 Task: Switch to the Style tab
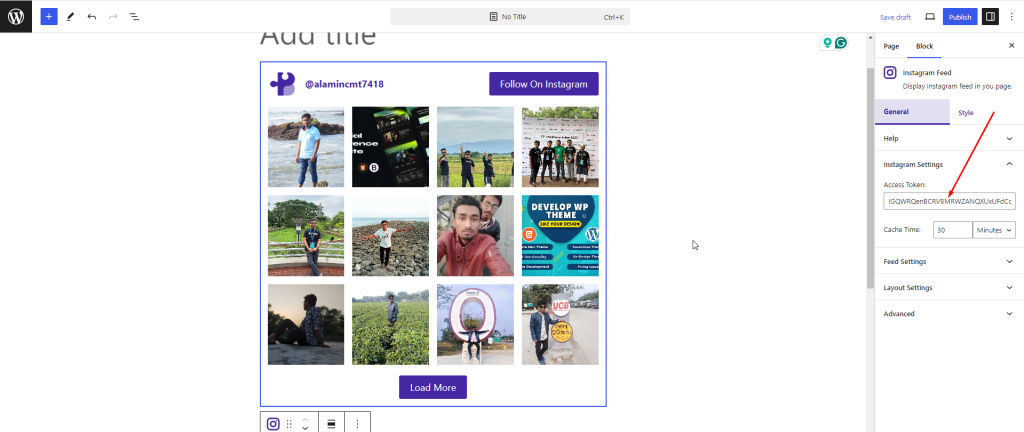[x=965, y=113]
